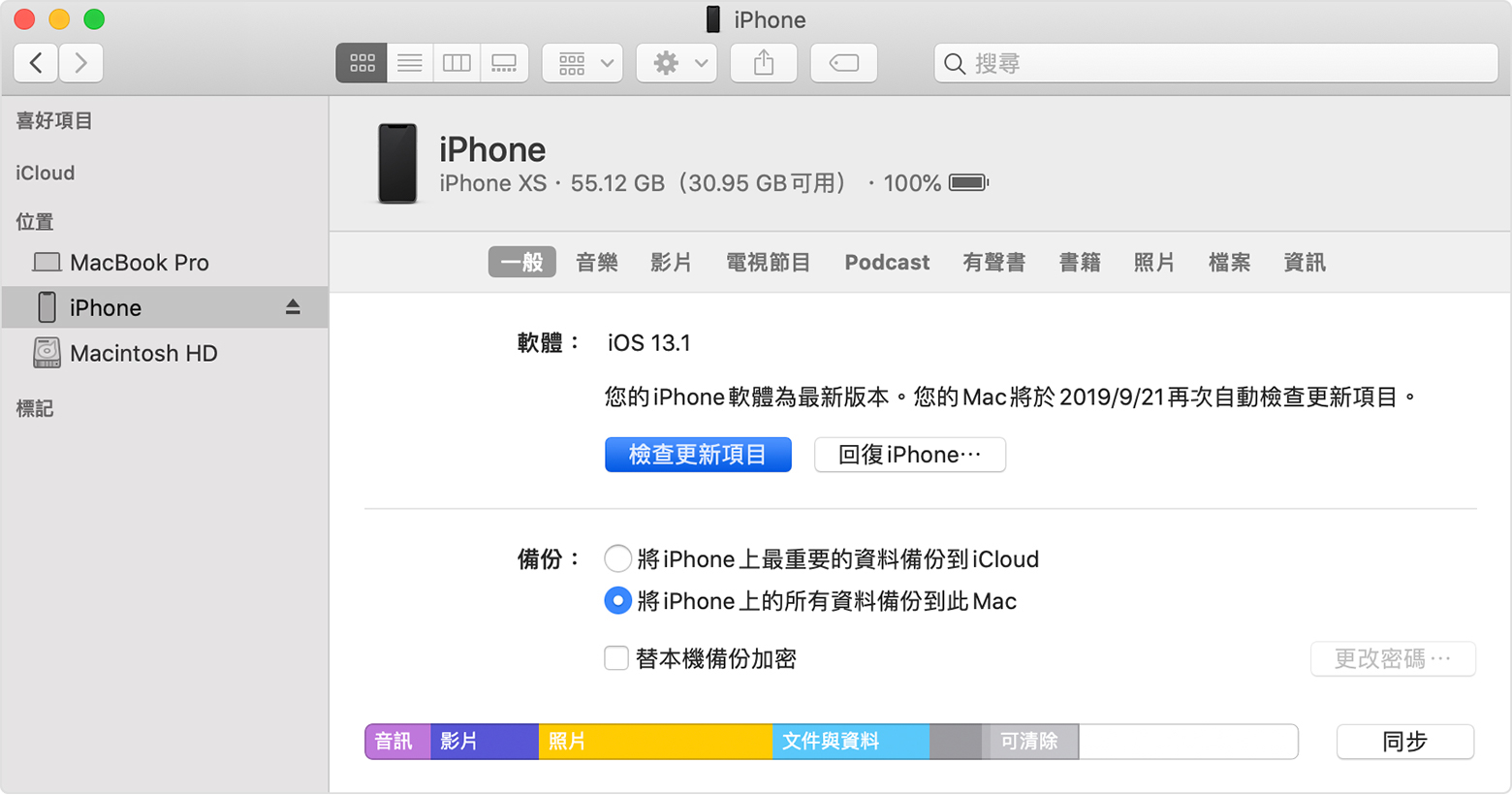Click the 檢查更新項目 button
Image resolution: width=1512 pixels, height=795 pixels.
click(x=698, y=454)
